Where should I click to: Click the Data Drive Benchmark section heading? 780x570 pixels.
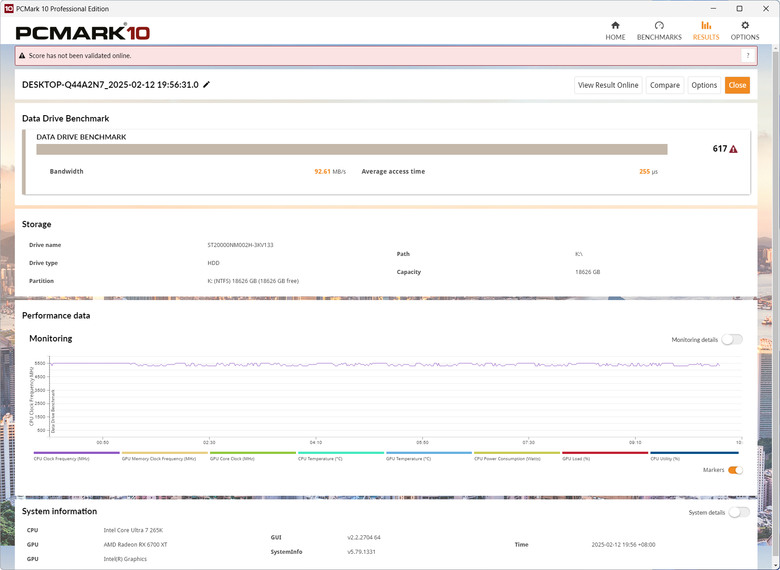point(66,118)
